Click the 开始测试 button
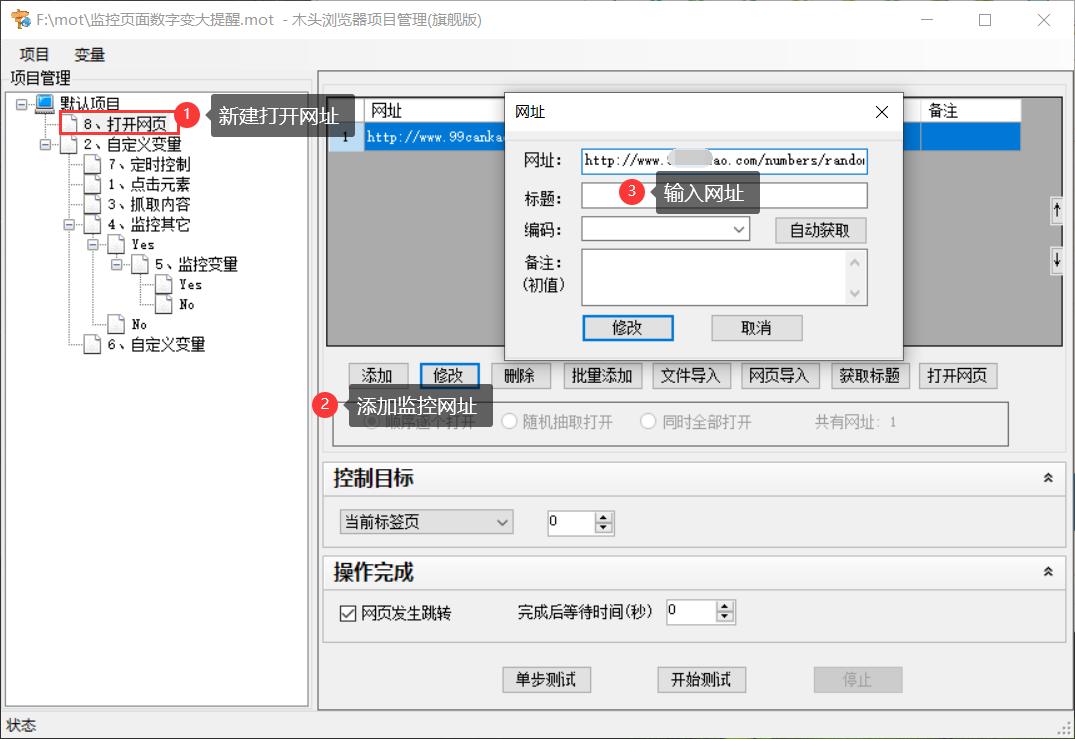Screen dimensions: 1075x739 (700, 680)
